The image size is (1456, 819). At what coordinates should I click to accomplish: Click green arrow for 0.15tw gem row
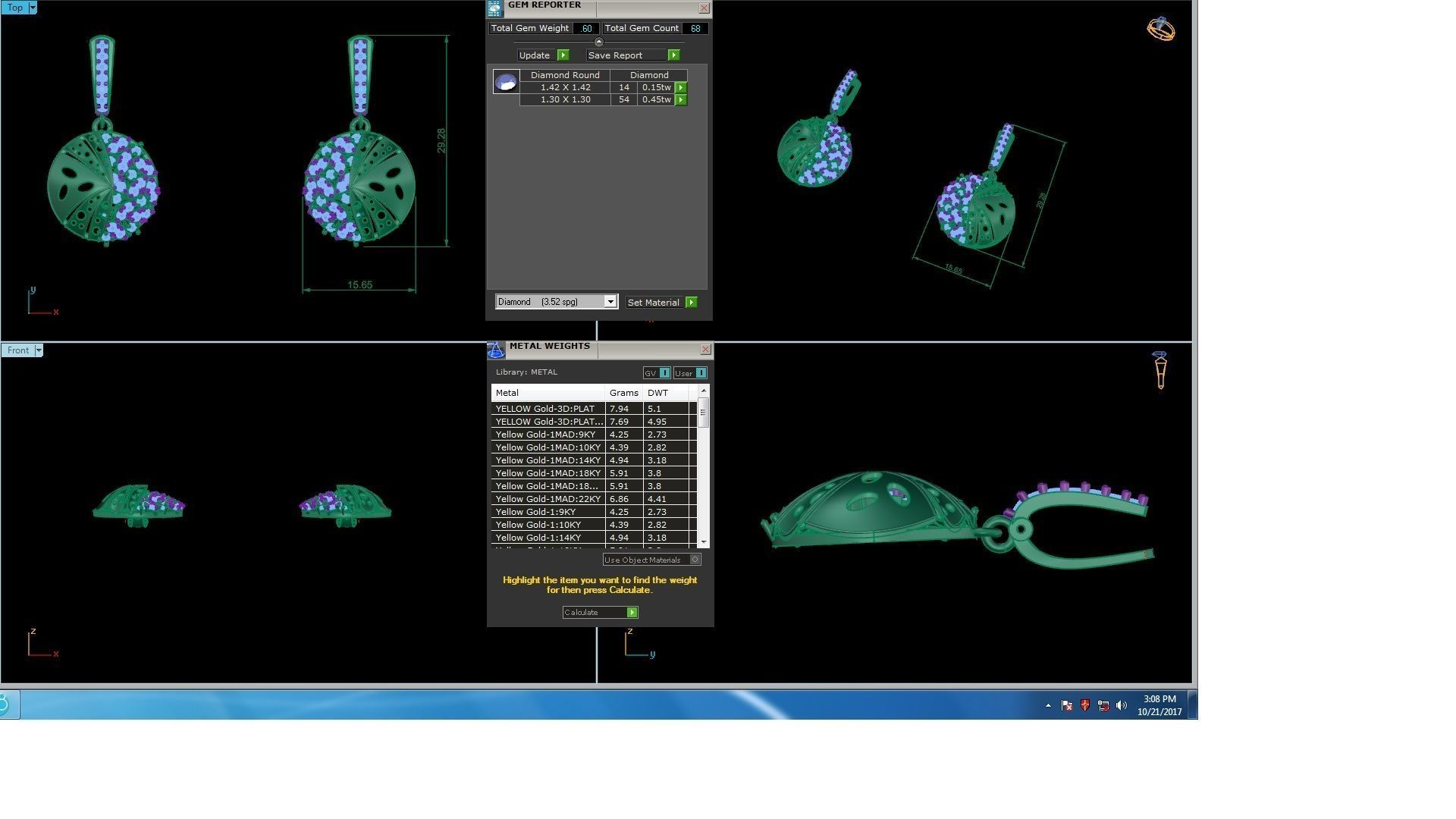681,88
